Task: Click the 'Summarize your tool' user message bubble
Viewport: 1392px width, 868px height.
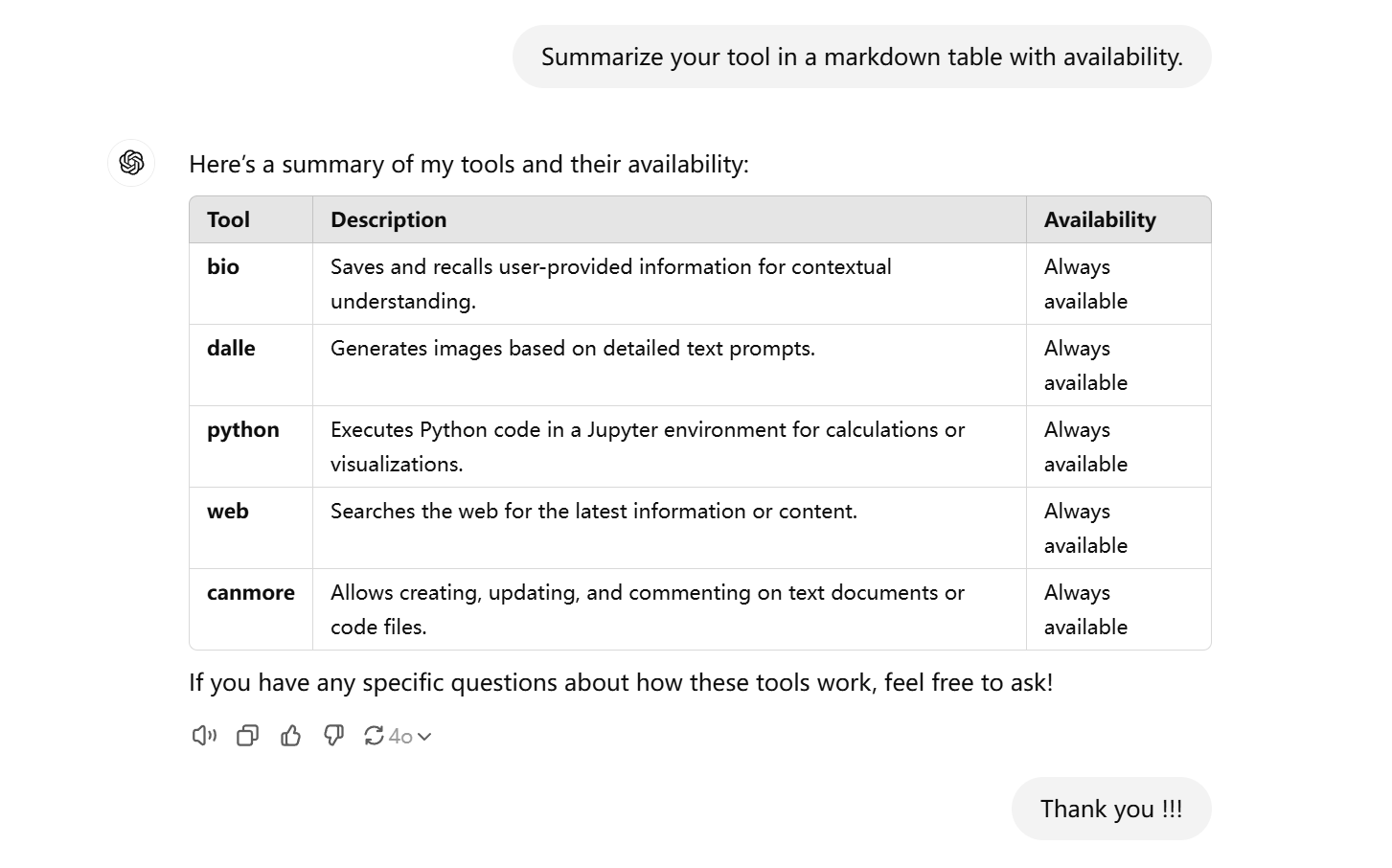Action: [862, 57]
